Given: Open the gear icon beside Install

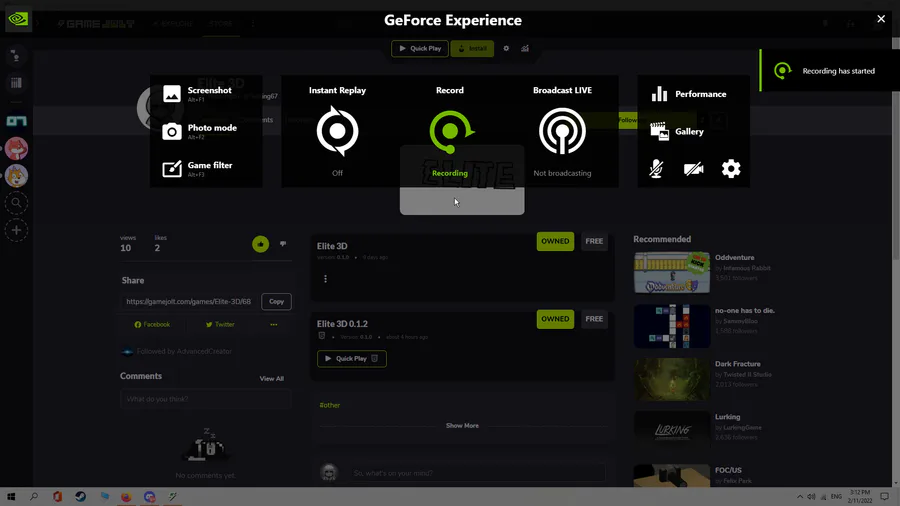Looking at the screenshot, I should (506, 49).
